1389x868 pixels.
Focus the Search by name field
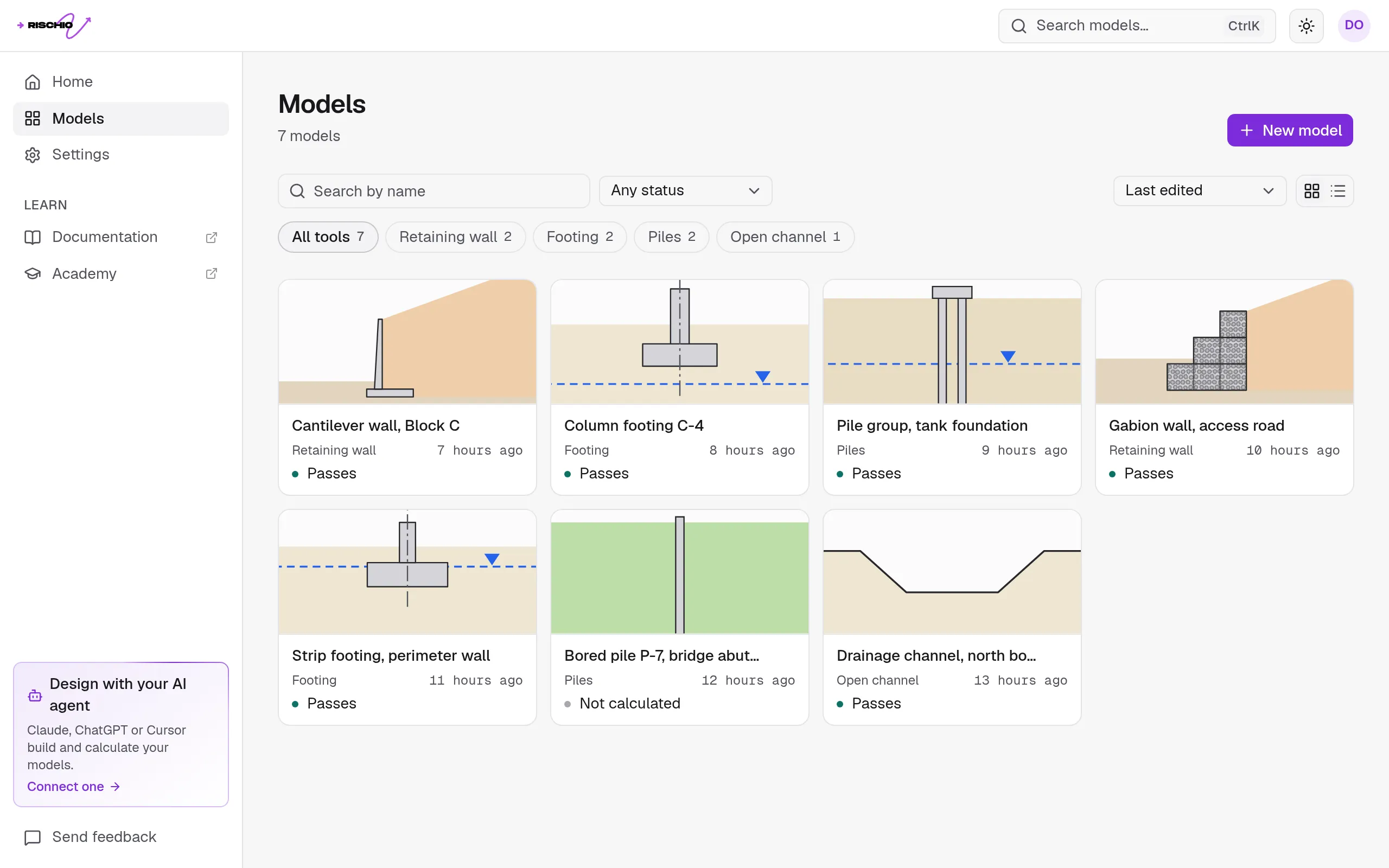pyautogui.click(x=434, y=191)
